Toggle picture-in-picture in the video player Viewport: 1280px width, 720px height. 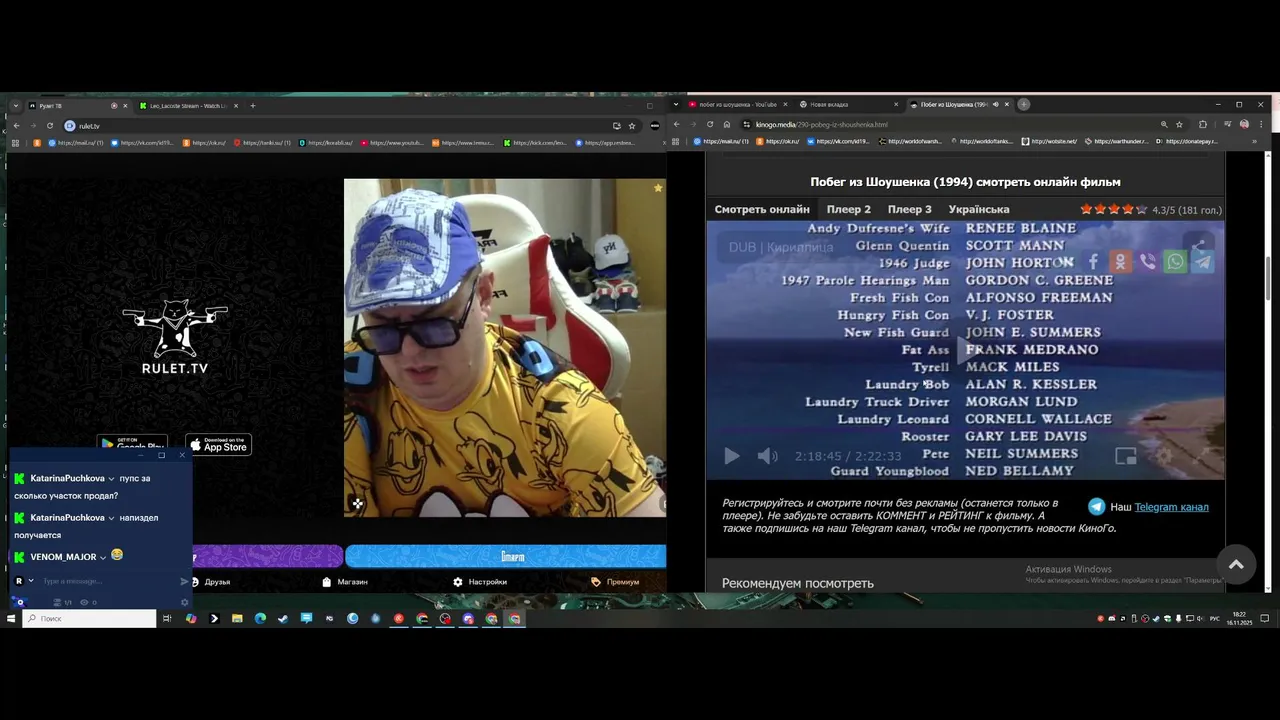[1126, 456]
